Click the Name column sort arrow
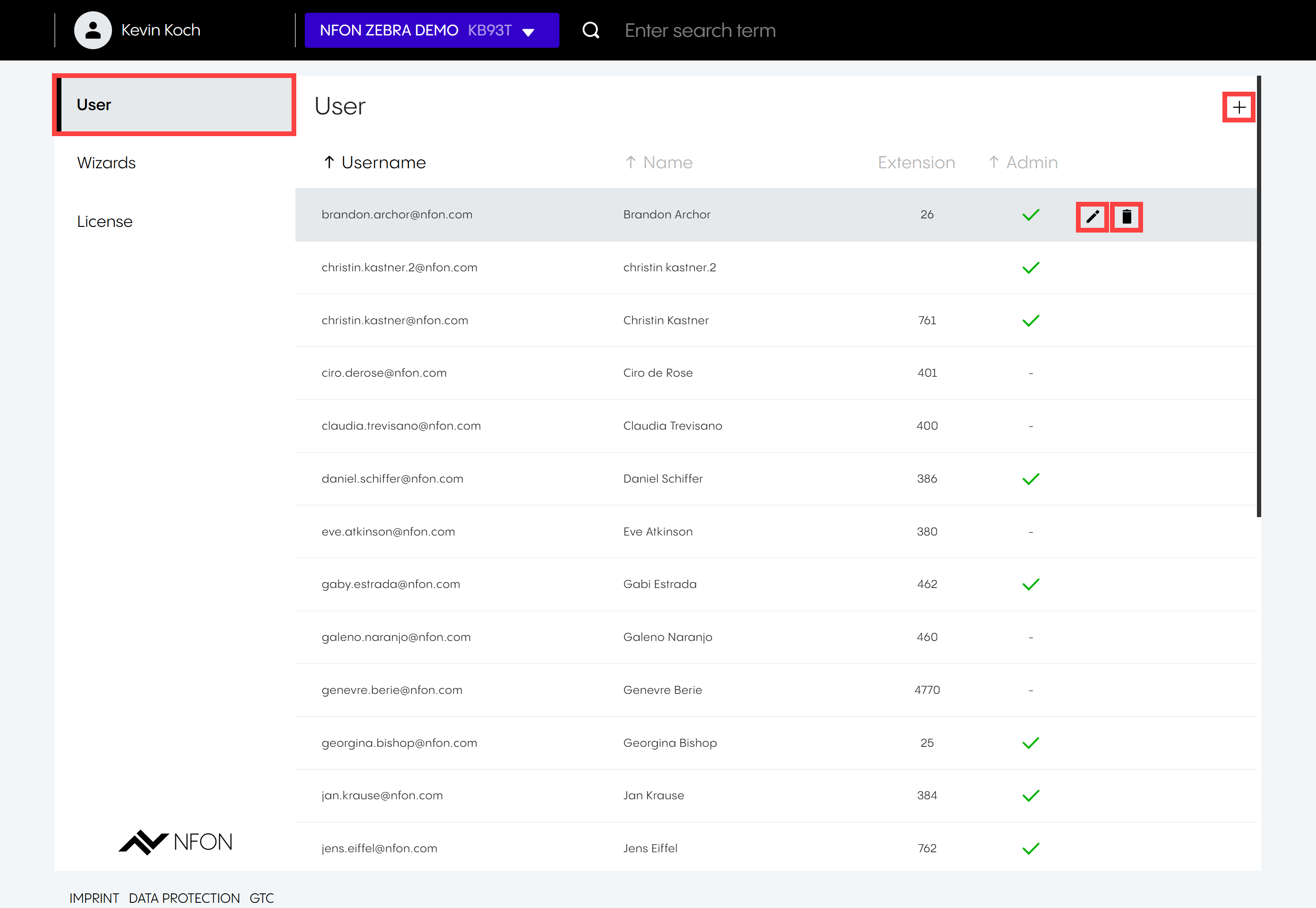The width and height of the screenshot is (1316, 908). [630, 162]
